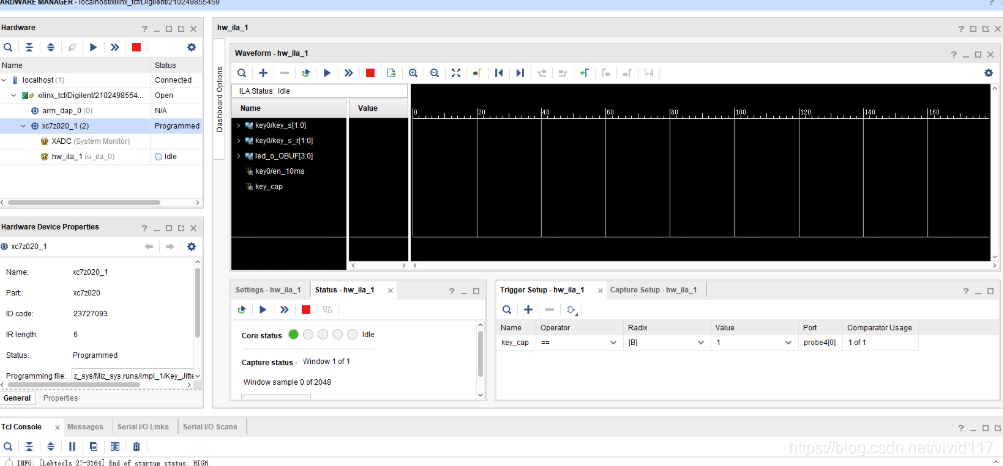Open Serial I/O Scans tab
This screenshot has height=466, width=1003.
(210, 427)
